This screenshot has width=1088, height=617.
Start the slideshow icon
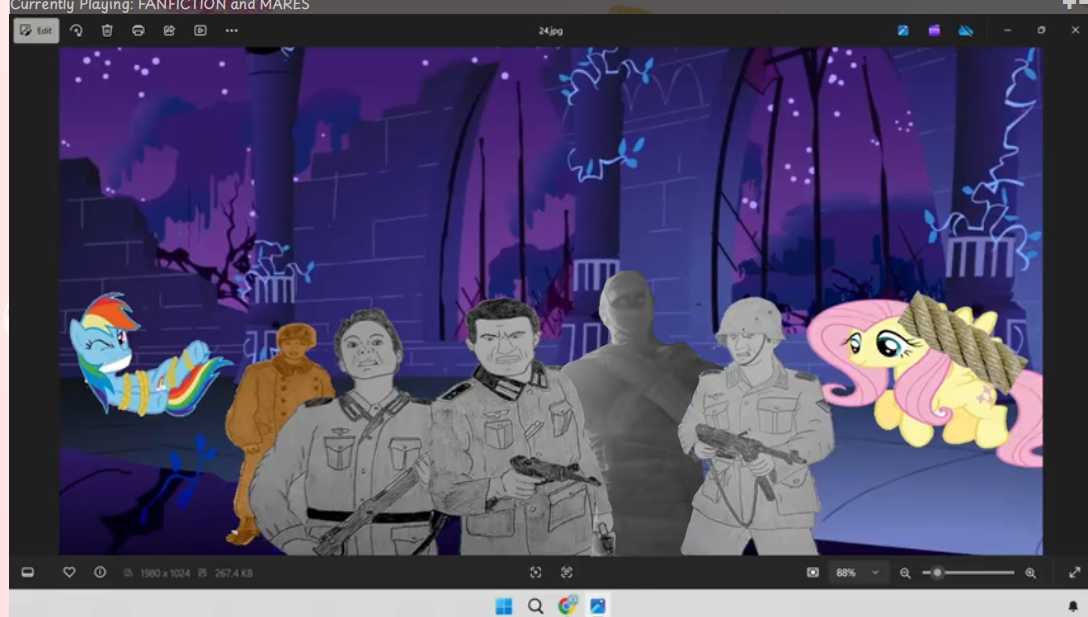click(x=201, y=31)
